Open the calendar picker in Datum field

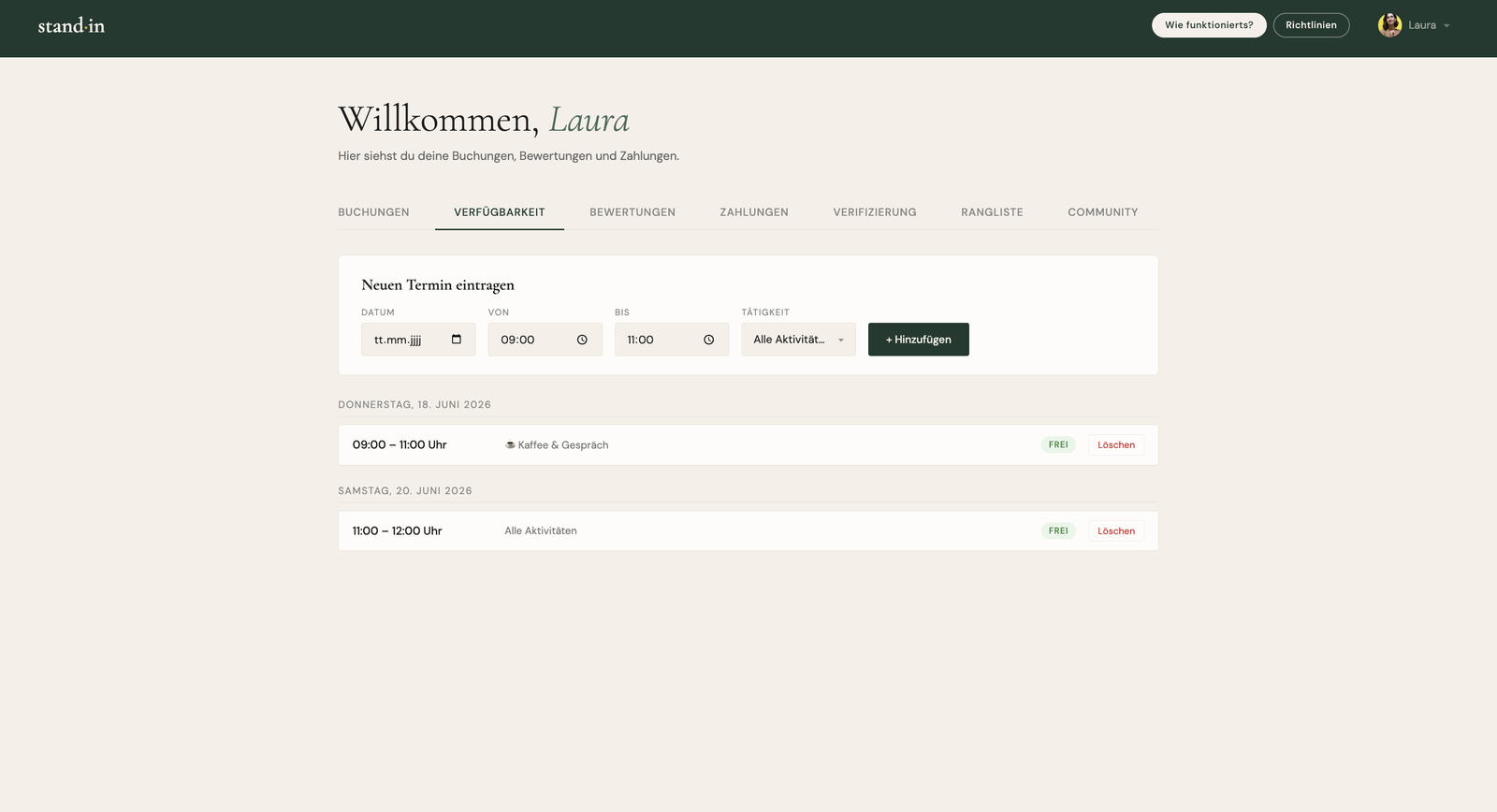point(457,340)
